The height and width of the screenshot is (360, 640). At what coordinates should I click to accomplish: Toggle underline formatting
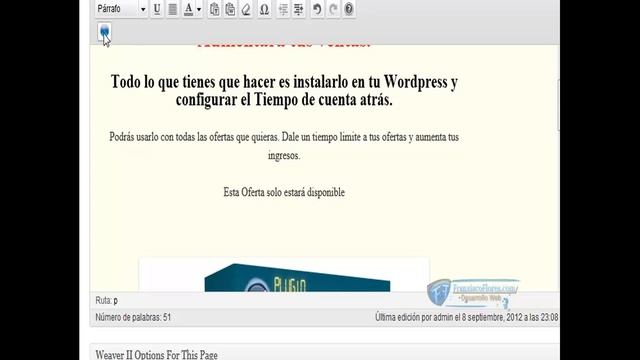[x=157, y=9]
